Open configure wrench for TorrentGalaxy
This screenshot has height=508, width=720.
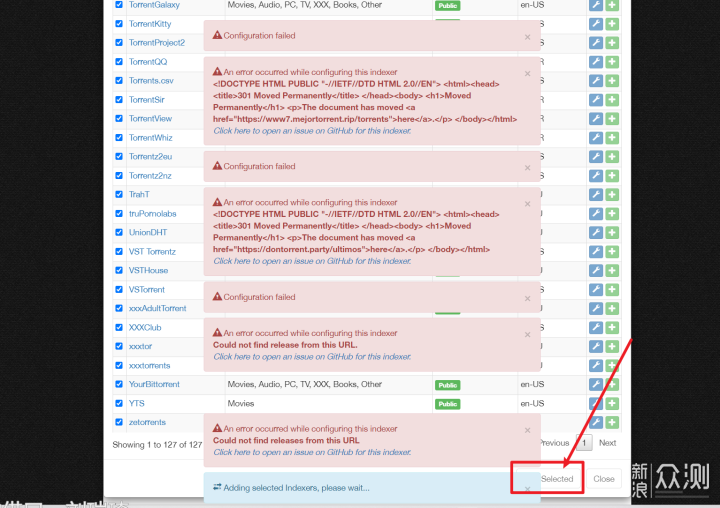[596, 5]
